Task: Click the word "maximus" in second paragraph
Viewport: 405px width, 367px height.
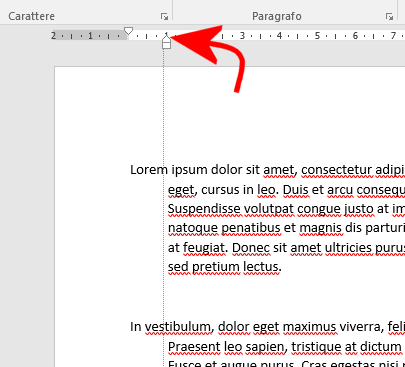Action: click(309, 327)
